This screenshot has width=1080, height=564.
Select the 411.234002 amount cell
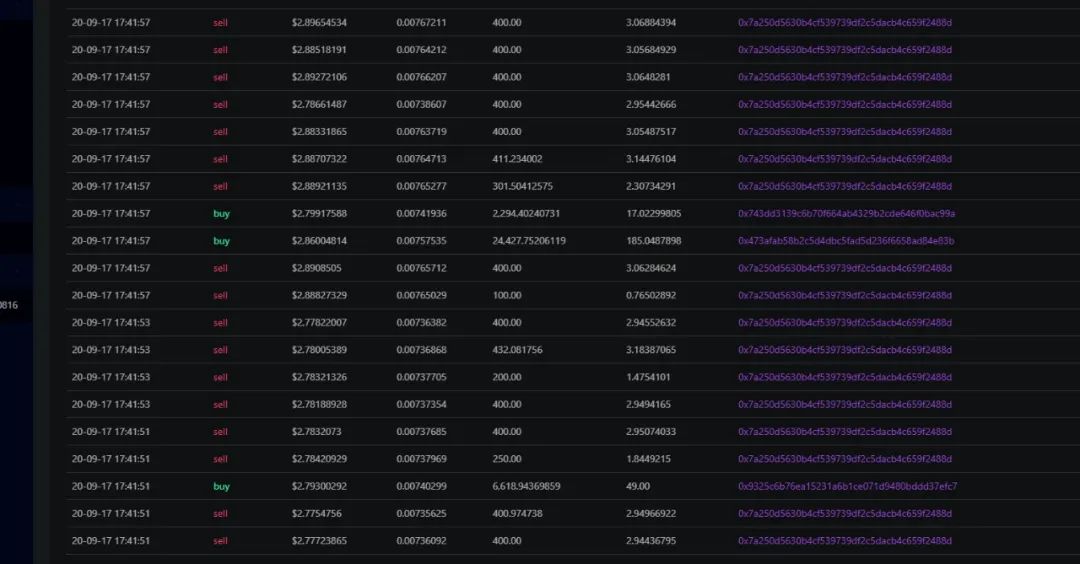click(x=517, y=159)
